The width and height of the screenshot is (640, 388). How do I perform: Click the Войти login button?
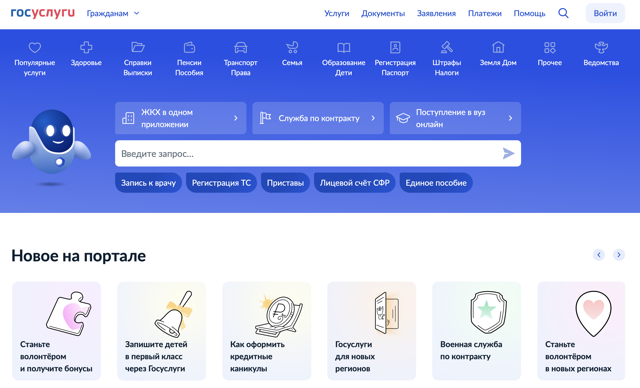coord(605,13)
